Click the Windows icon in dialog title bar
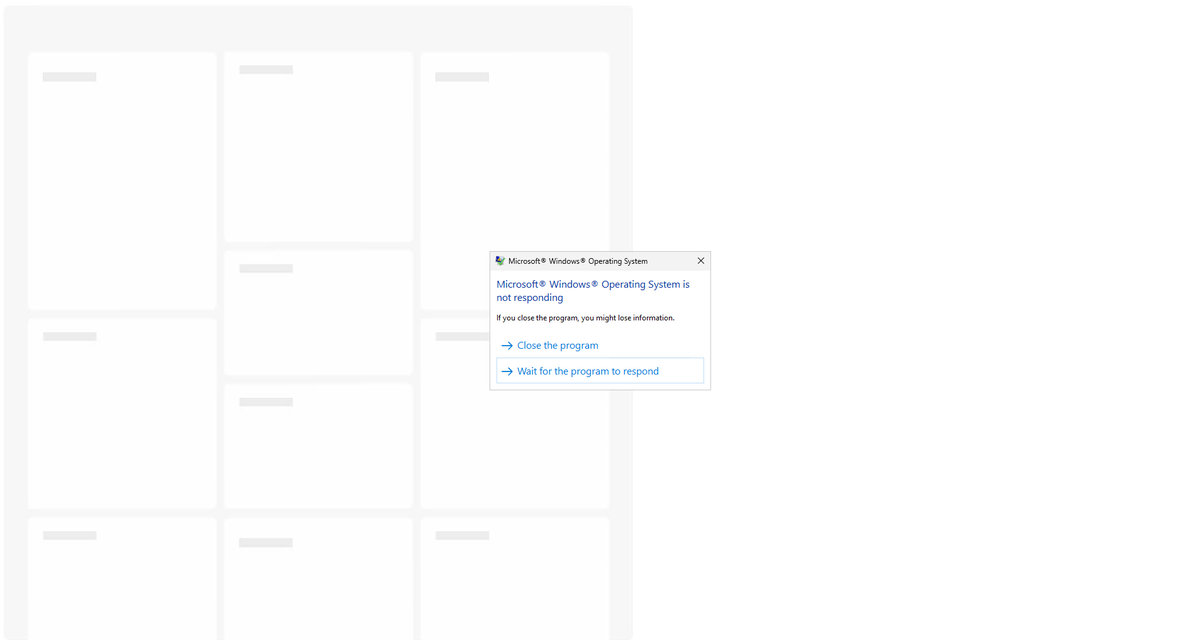The image size is (1200, 644). click(500, 261)
